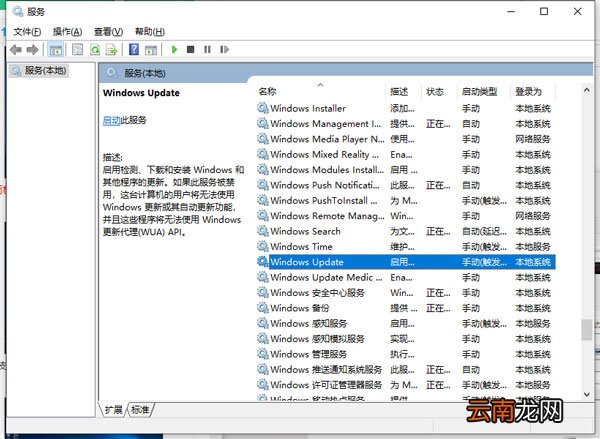Click gear icon of Windows Search row
The image size is (600, 439).
(262, 231)
